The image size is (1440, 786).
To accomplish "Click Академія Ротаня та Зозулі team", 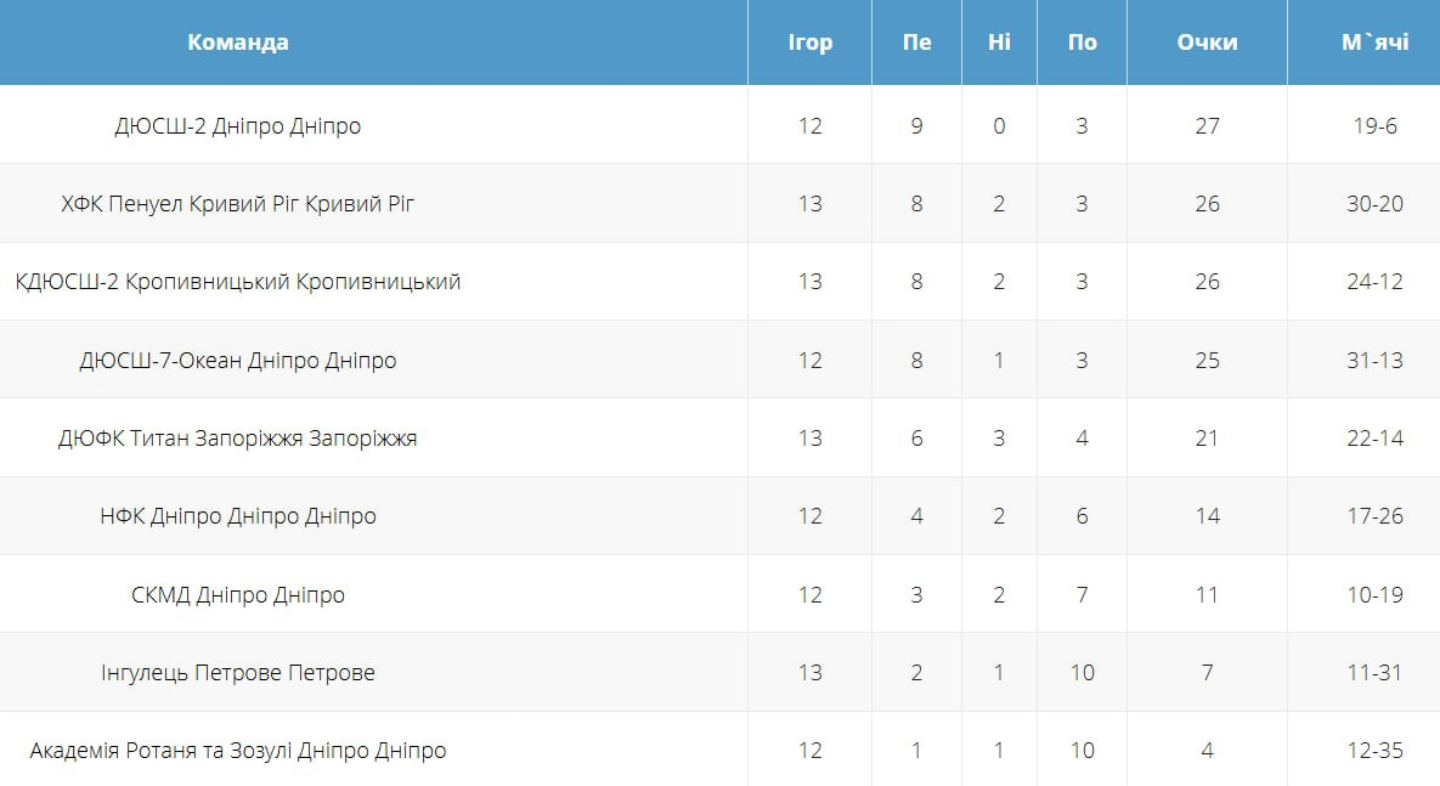I will tap(238, 751).
